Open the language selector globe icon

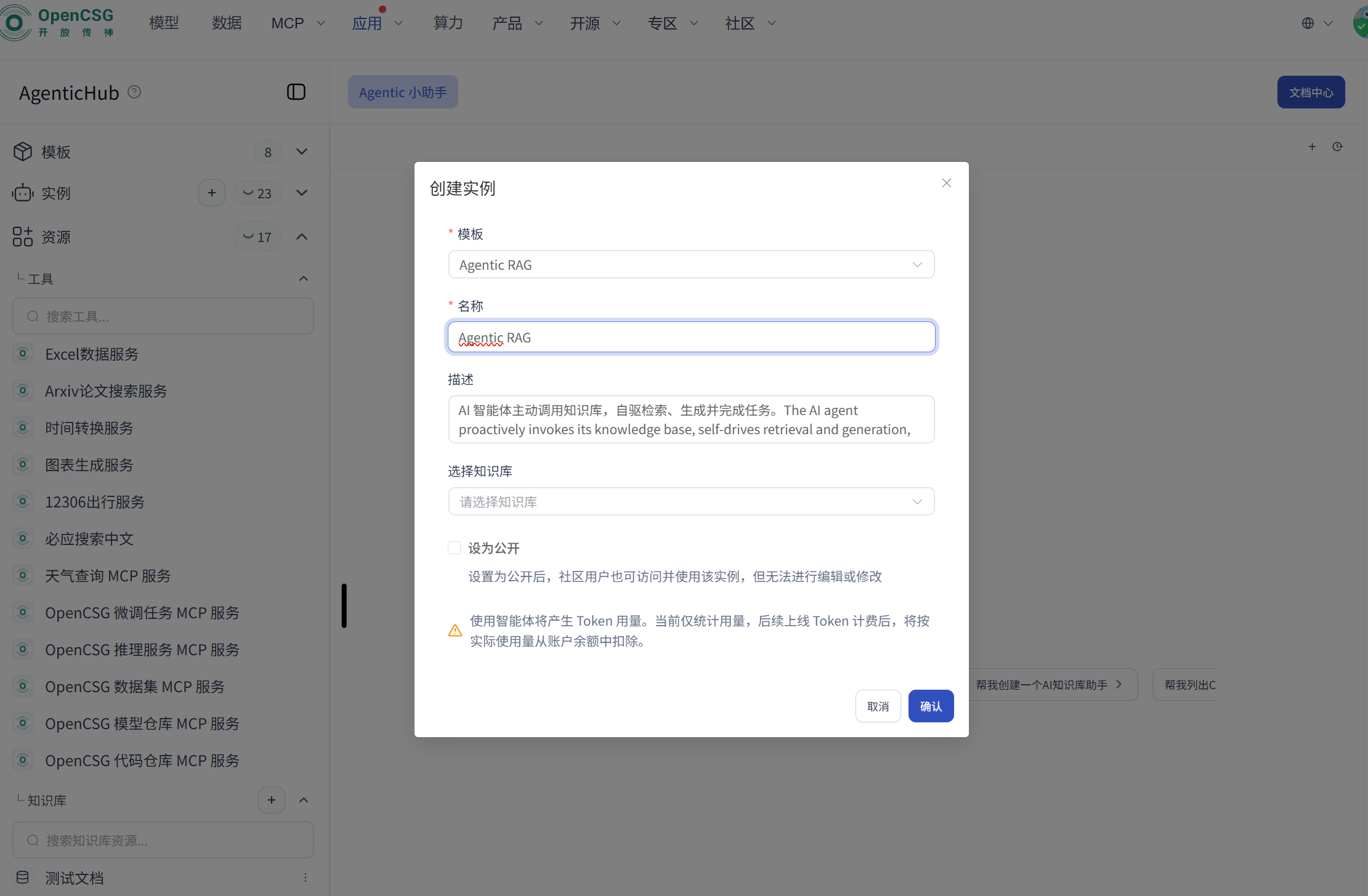tap(1307, 23)
